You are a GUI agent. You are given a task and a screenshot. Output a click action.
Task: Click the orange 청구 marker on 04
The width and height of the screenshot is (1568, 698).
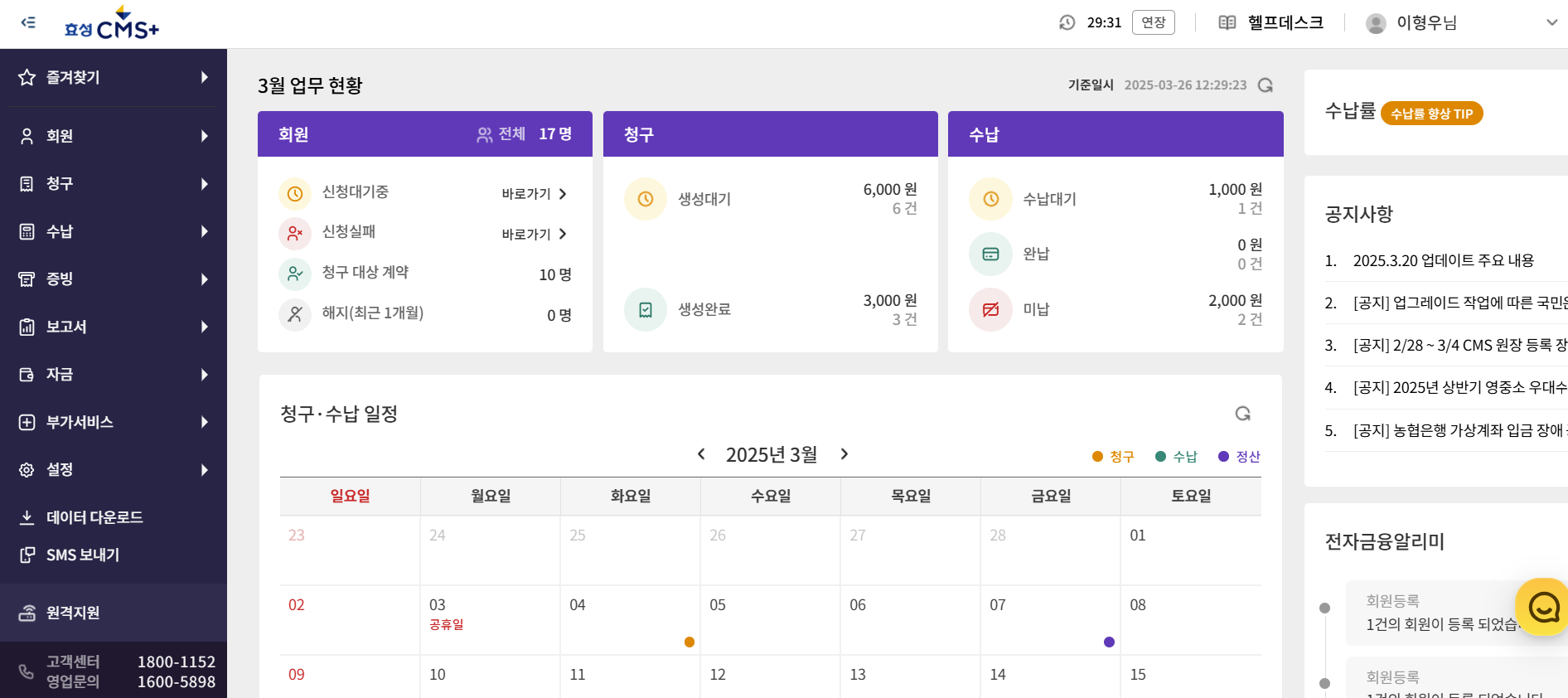(x=690, y=642)
